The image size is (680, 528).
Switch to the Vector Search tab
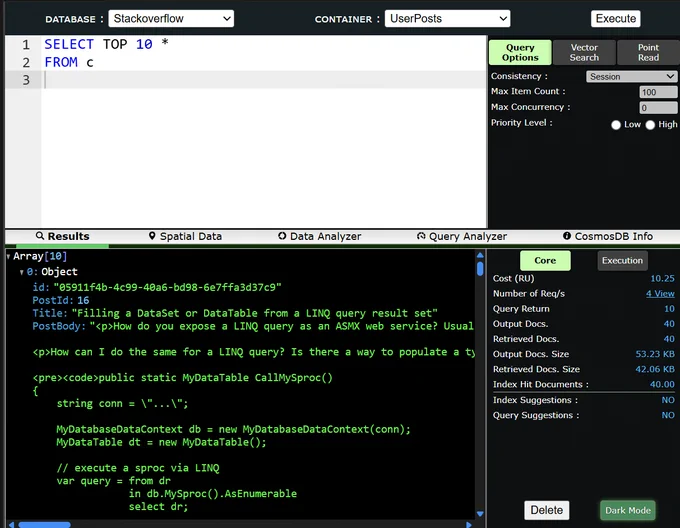coord(584,52)
